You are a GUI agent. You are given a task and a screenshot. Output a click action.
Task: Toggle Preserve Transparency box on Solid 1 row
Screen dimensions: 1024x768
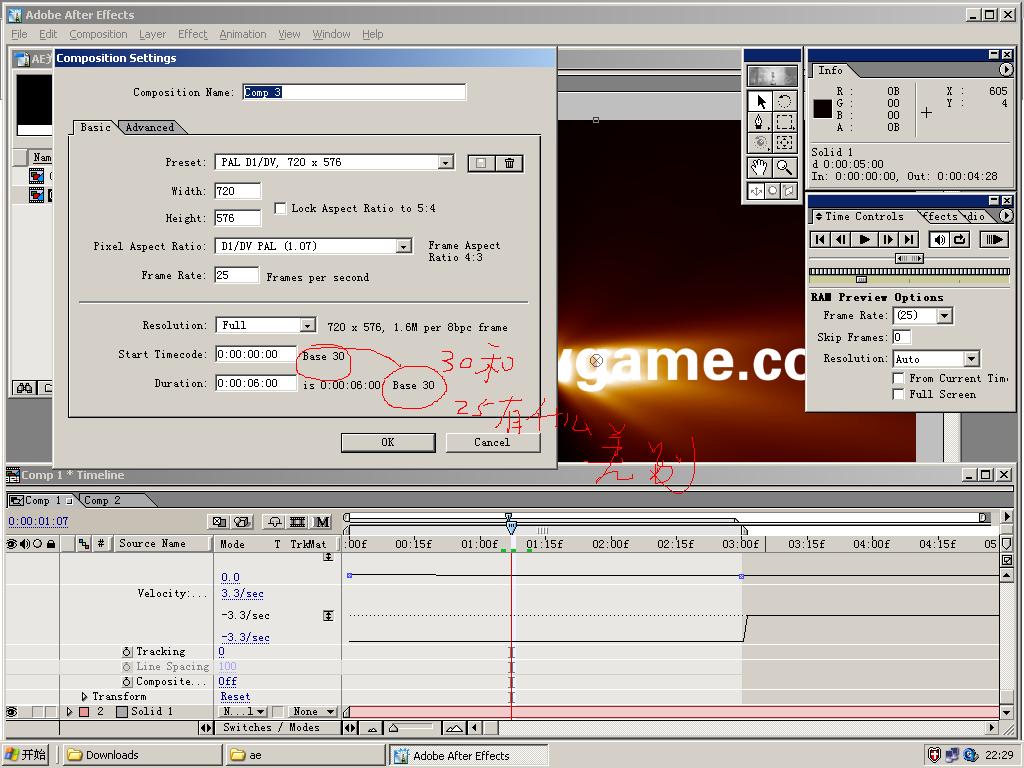[x=278, y=712]
